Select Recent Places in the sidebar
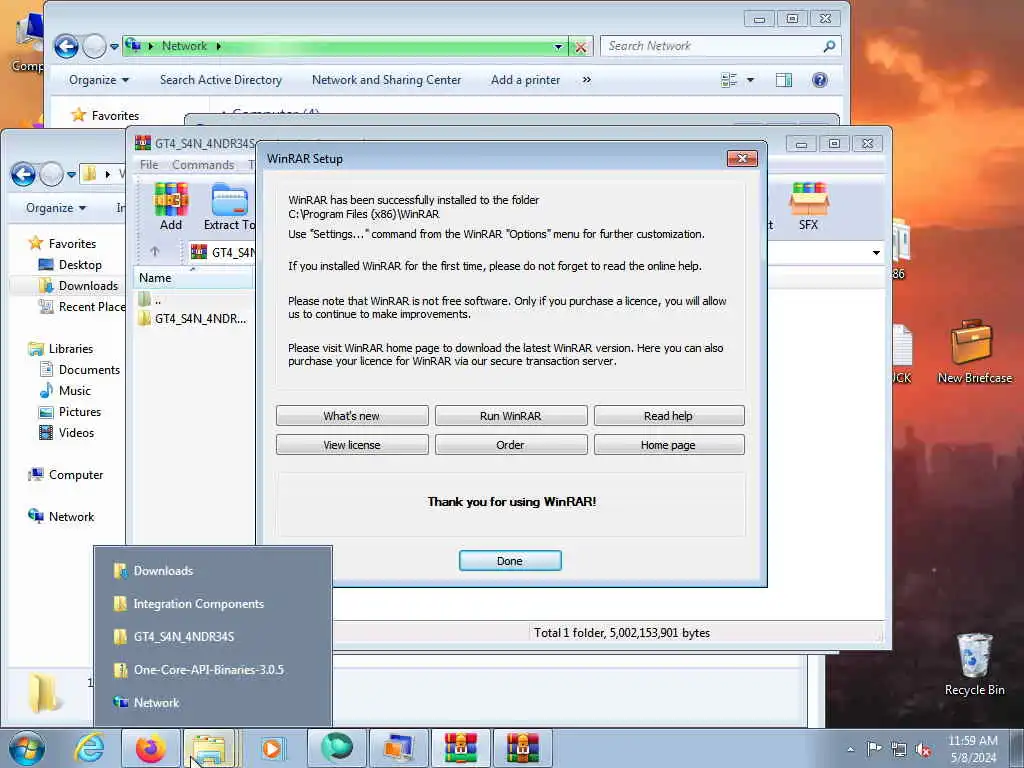The image size is (1024, 768). pos(82,306)
